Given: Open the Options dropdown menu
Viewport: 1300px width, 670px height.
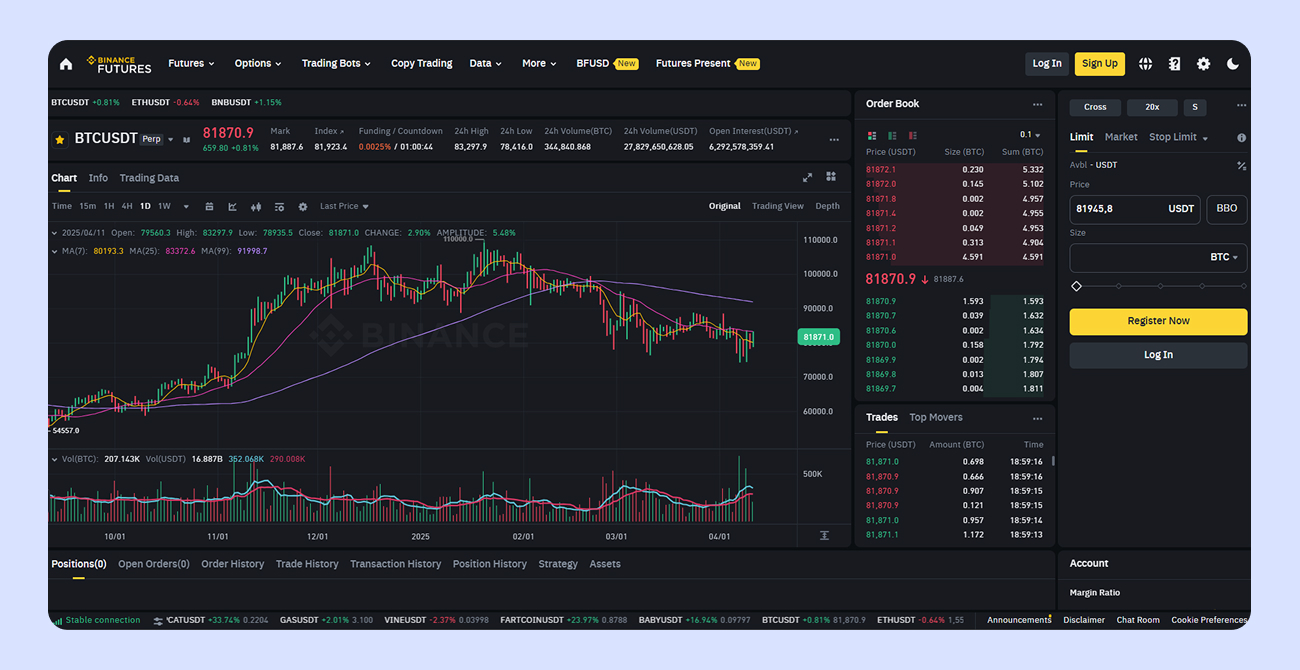Looking at the screenshot, I should [x=258, y=64].
